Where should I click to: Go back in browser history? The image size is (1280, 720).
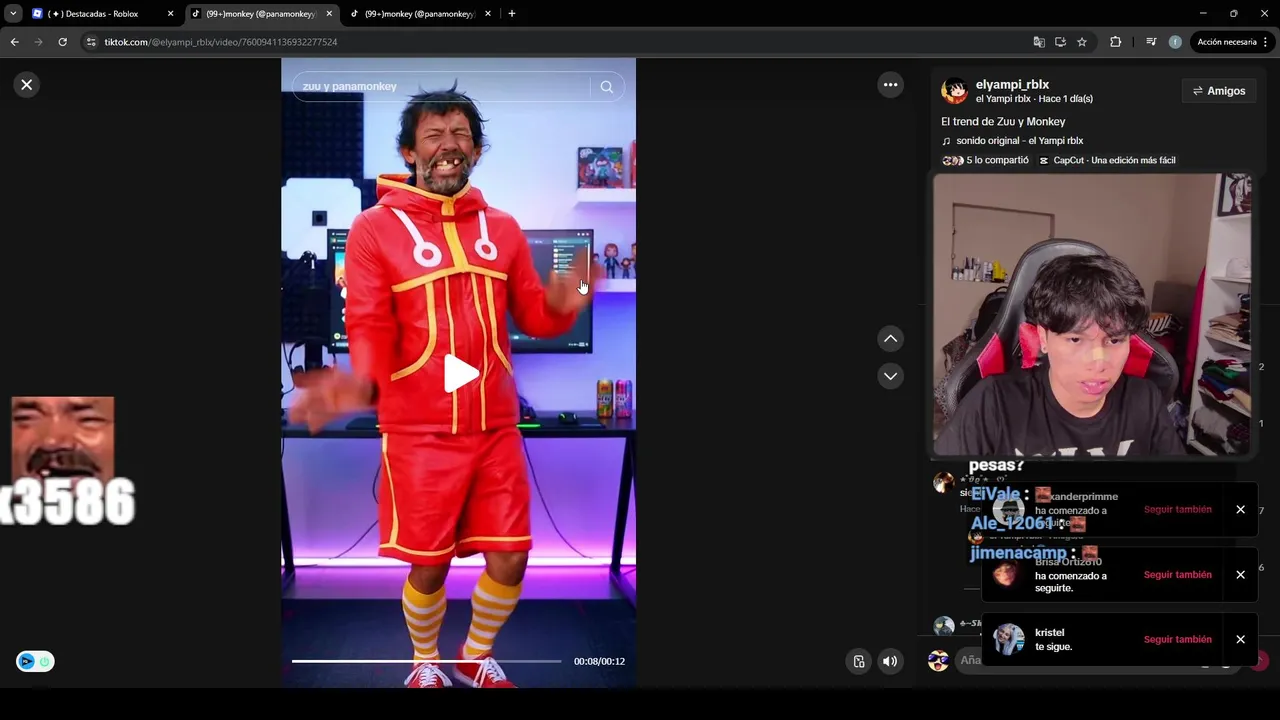point(14,42)
